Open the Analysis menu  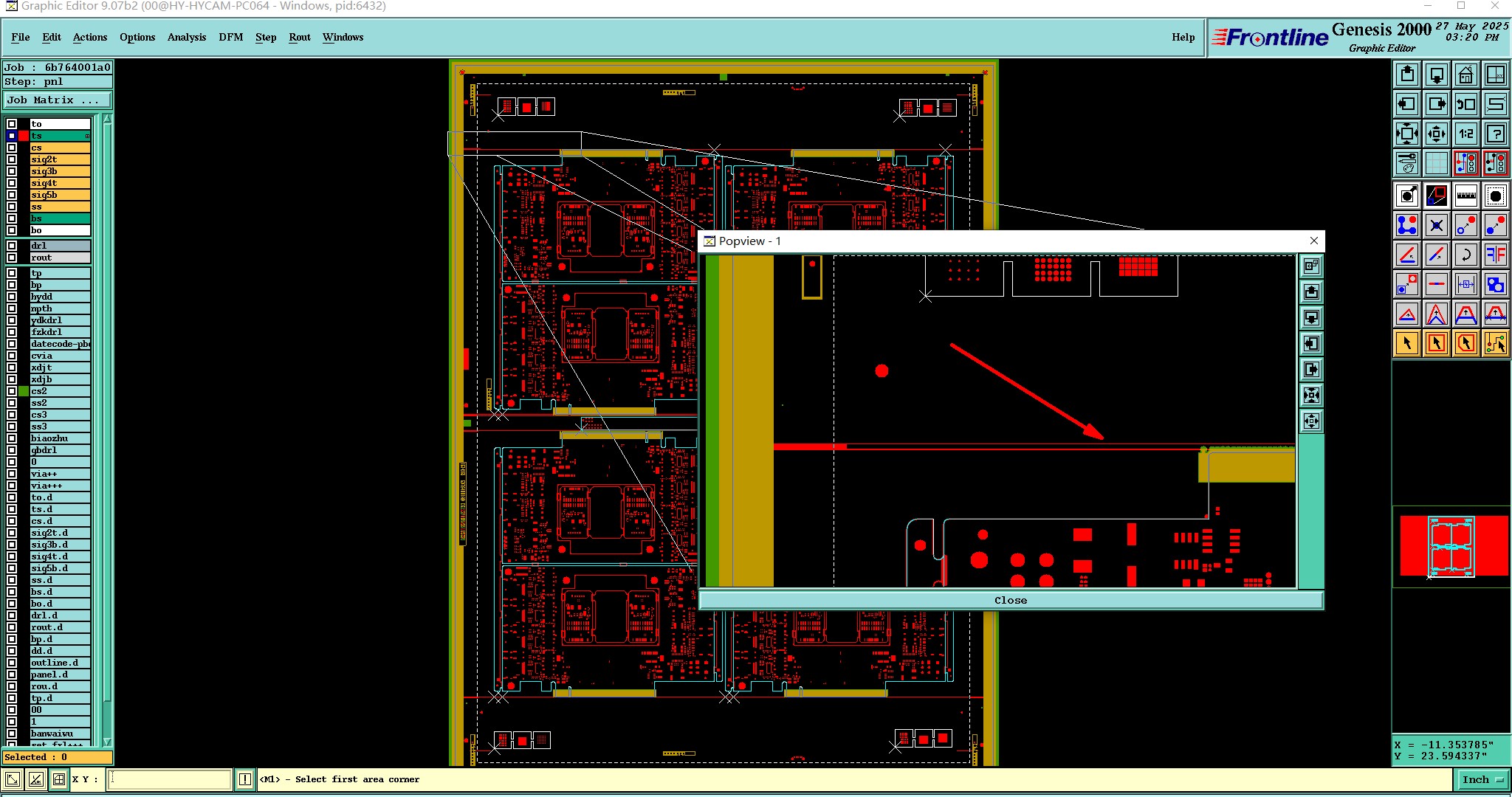(x=186, y=37)
